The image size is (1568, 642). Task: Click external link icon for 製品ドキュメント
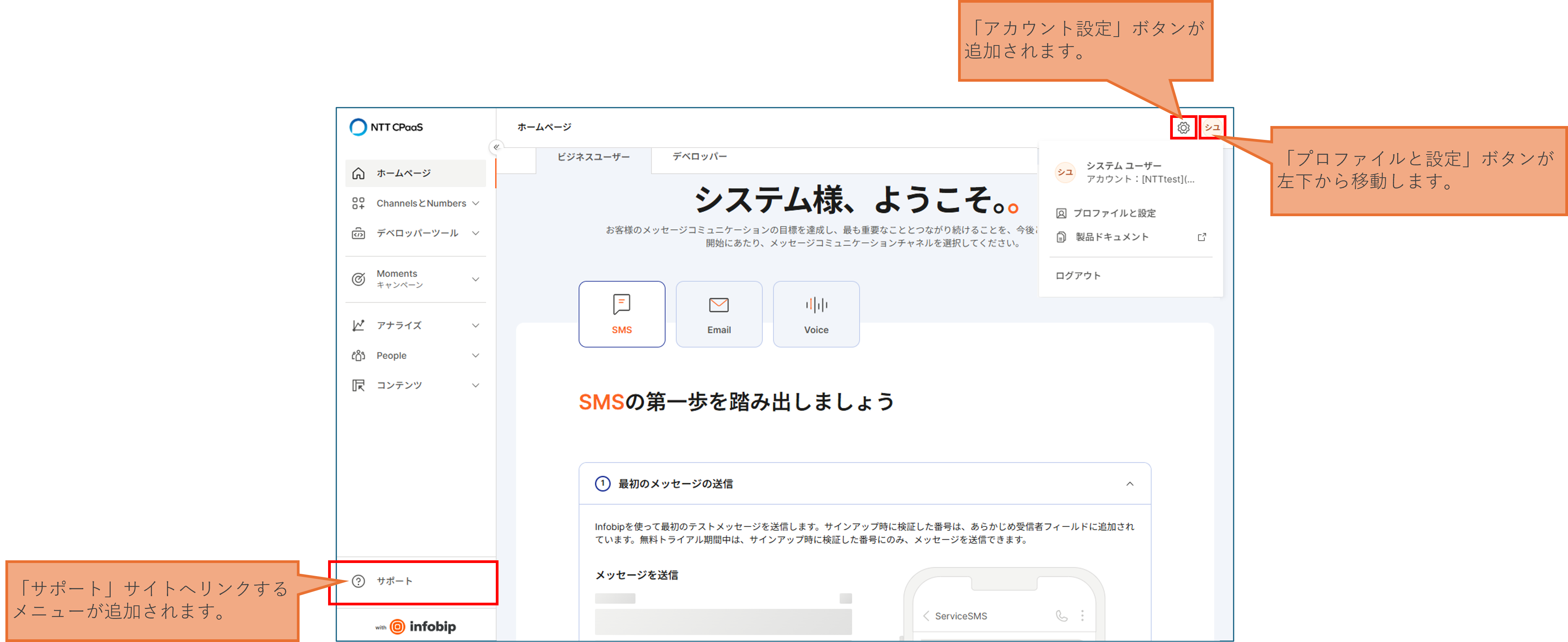coord(1202,237)
